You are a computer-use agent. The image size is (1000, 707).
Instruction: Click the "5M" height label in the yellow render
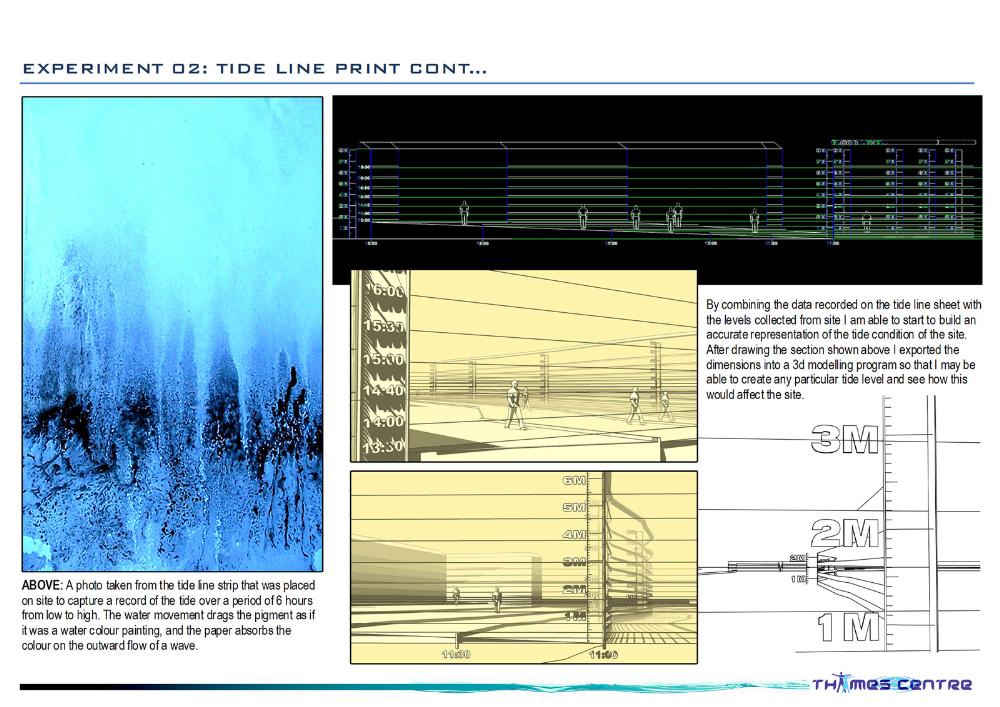[575, 507]
